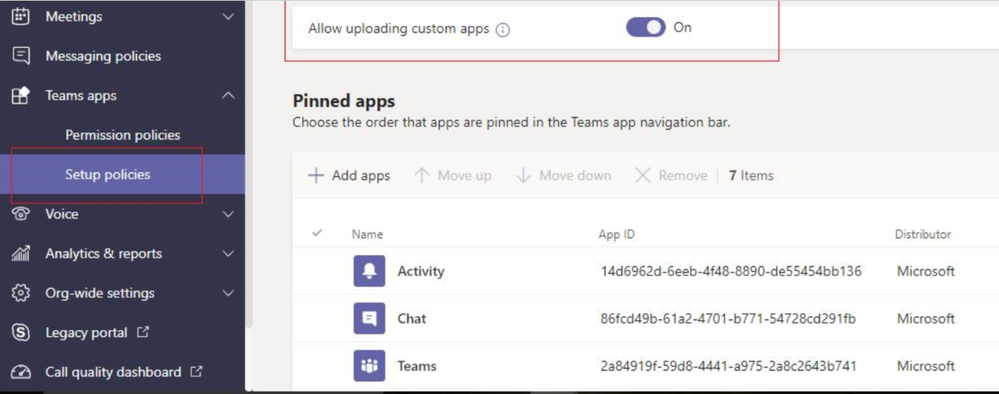Screen dimensions: 999x394
Task: Click the Pinned apps heading
Action: tap(343, 101)
